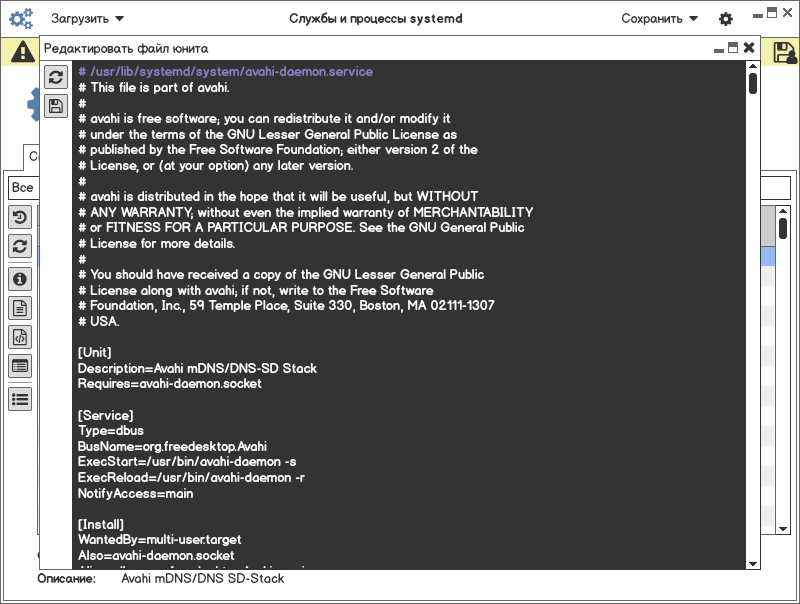Image resolution: width=800 pixels, height=604 pixels.
Task: Click the editor vertical scrollbar thumb
Action: pos(753,84)
